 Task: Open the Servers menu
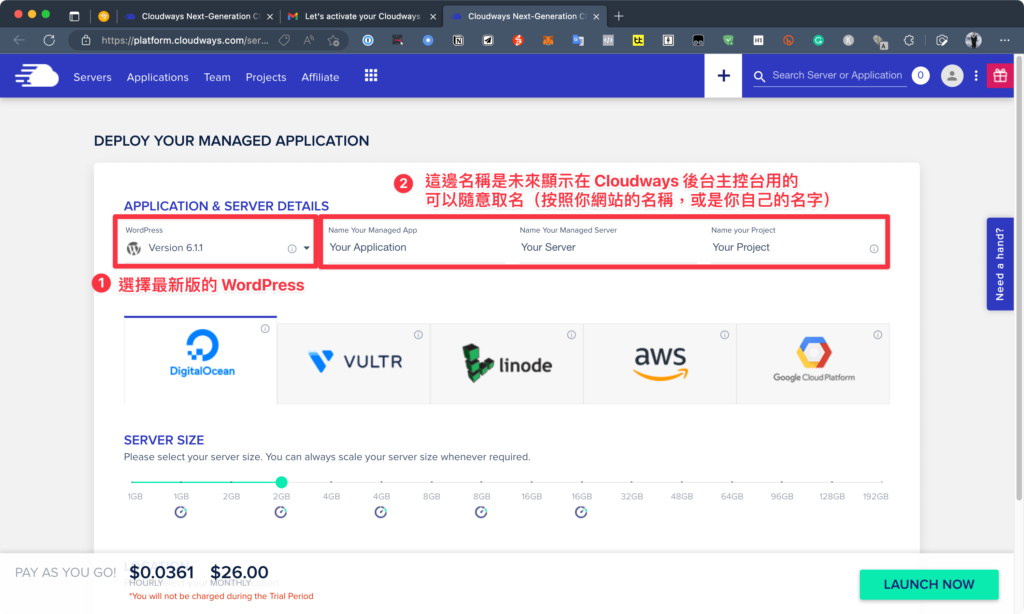[92, 77]
